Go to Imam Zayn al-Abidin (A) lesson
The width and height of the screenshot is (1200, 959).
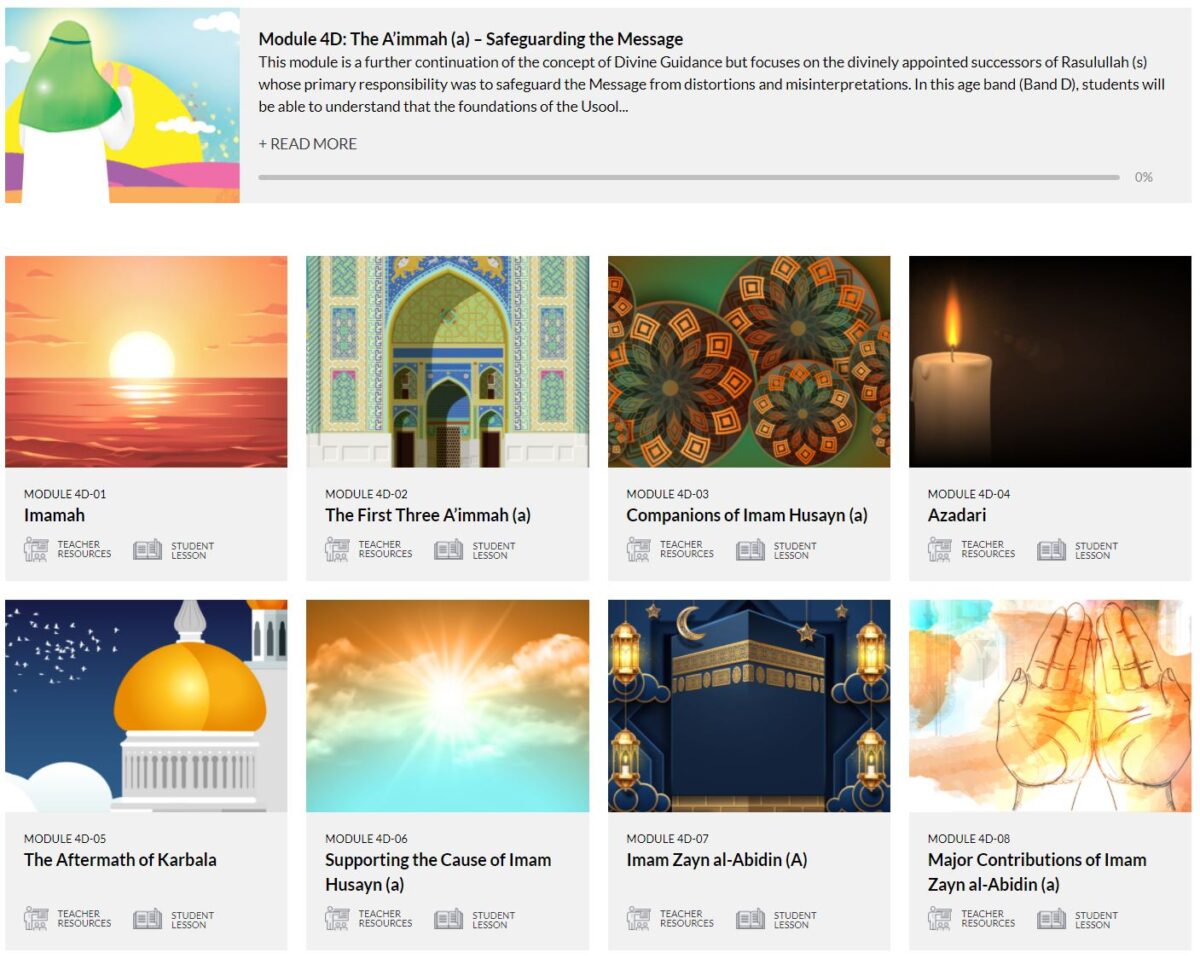717,860
